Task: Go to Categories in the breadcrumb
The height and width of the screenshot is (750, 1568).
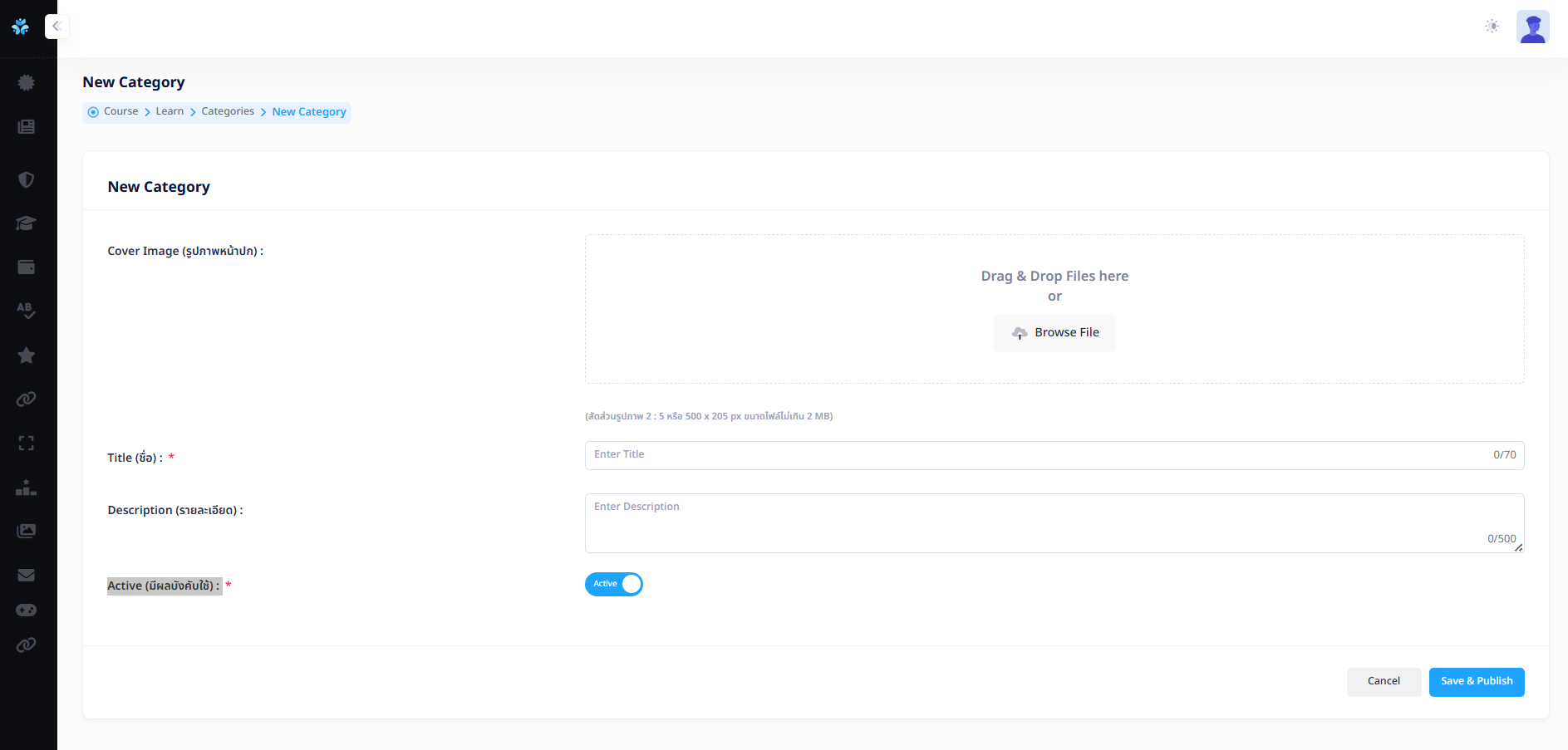Action: pos(228,111)
